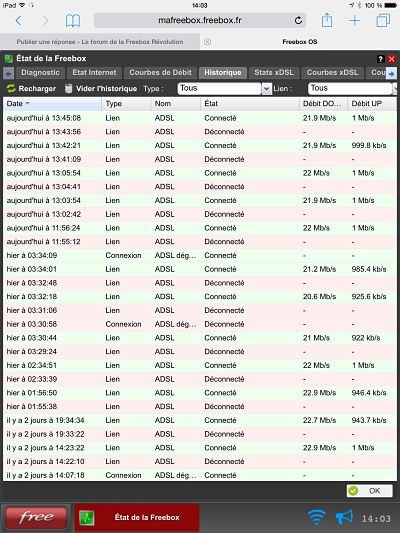Click the help question mark icon

coord(381,59)
